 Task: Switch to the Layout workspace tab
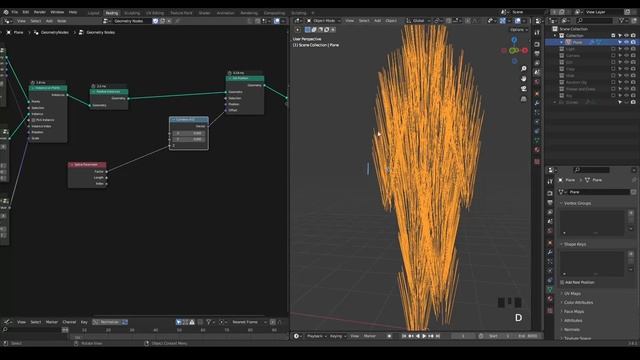(x=93, y=13)
